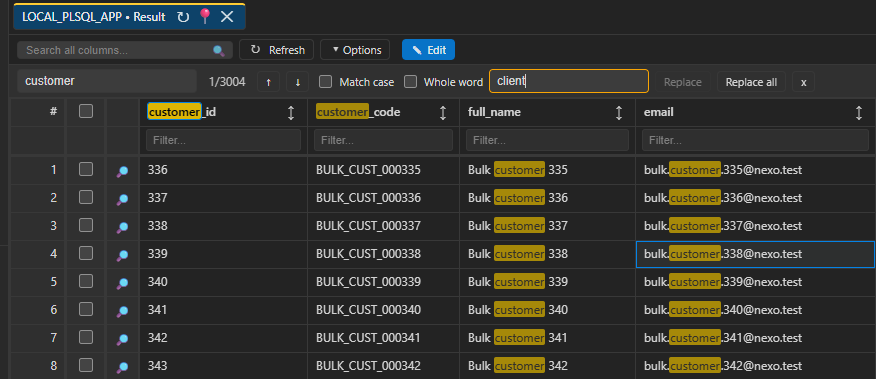This screenshot has width=876, height=379.
Task: Select the cell Bulk customer 340
Action: [548, 310]
